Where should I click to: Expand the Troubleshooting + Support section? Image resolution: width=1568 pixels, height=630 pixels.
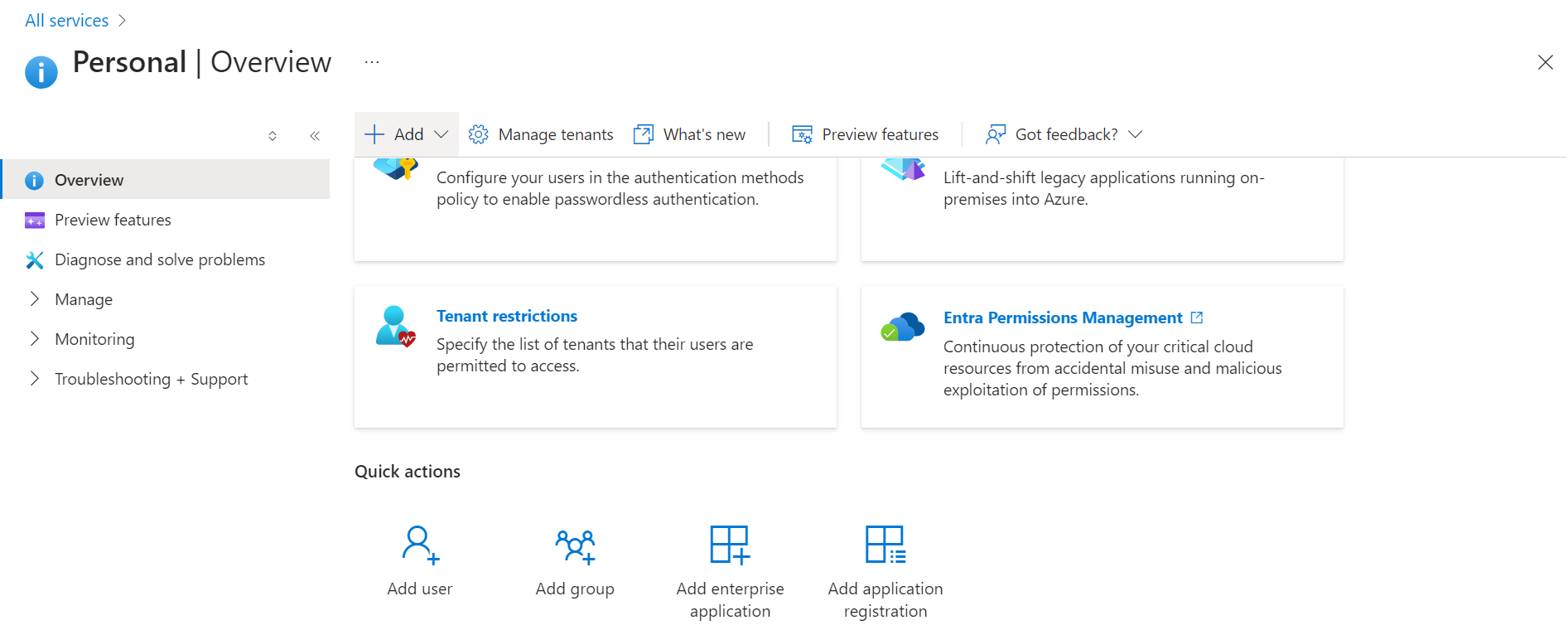pyautogui.click(x=35, y=378)
